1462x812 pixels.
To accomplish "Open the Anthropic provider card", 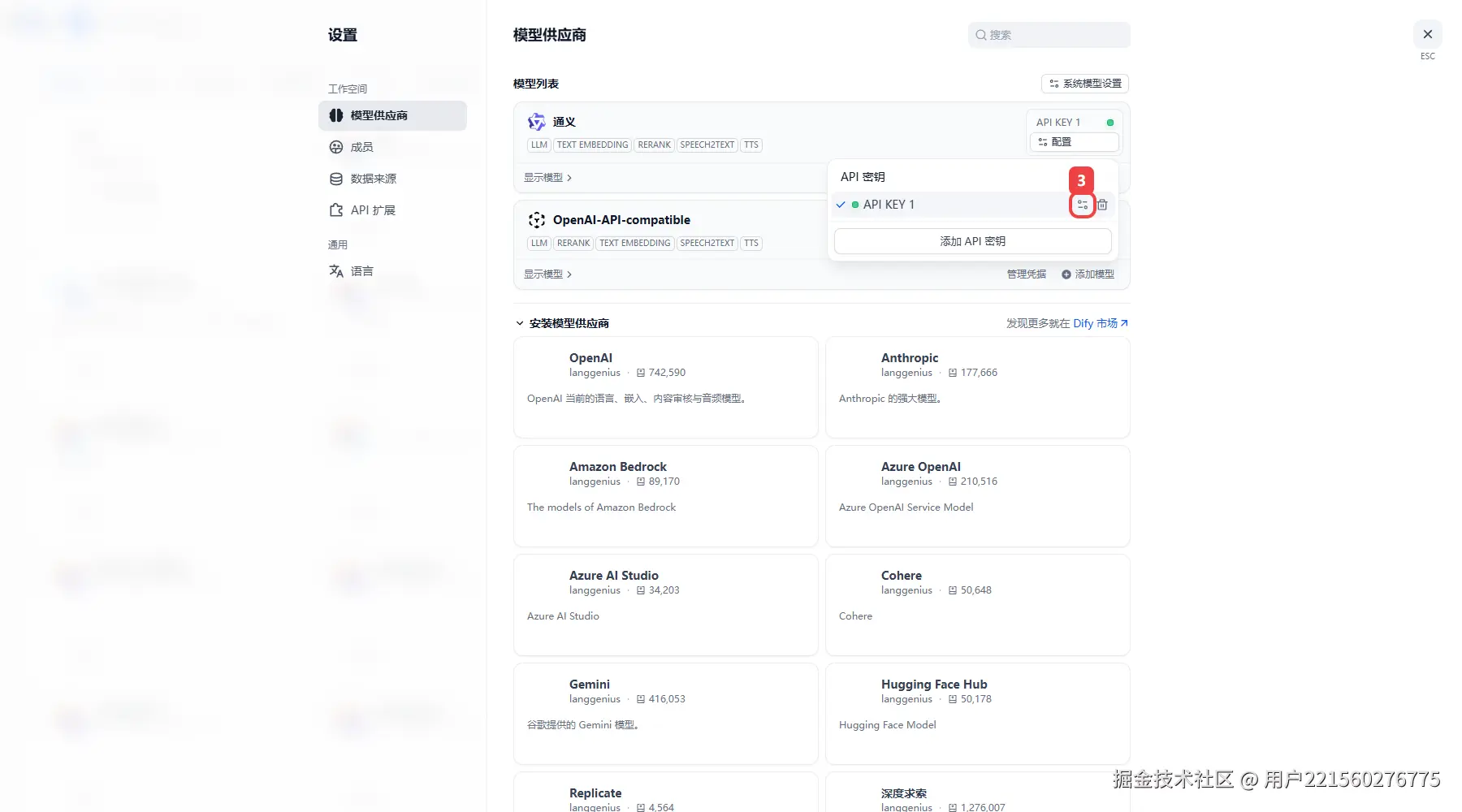I will [978, 387].
